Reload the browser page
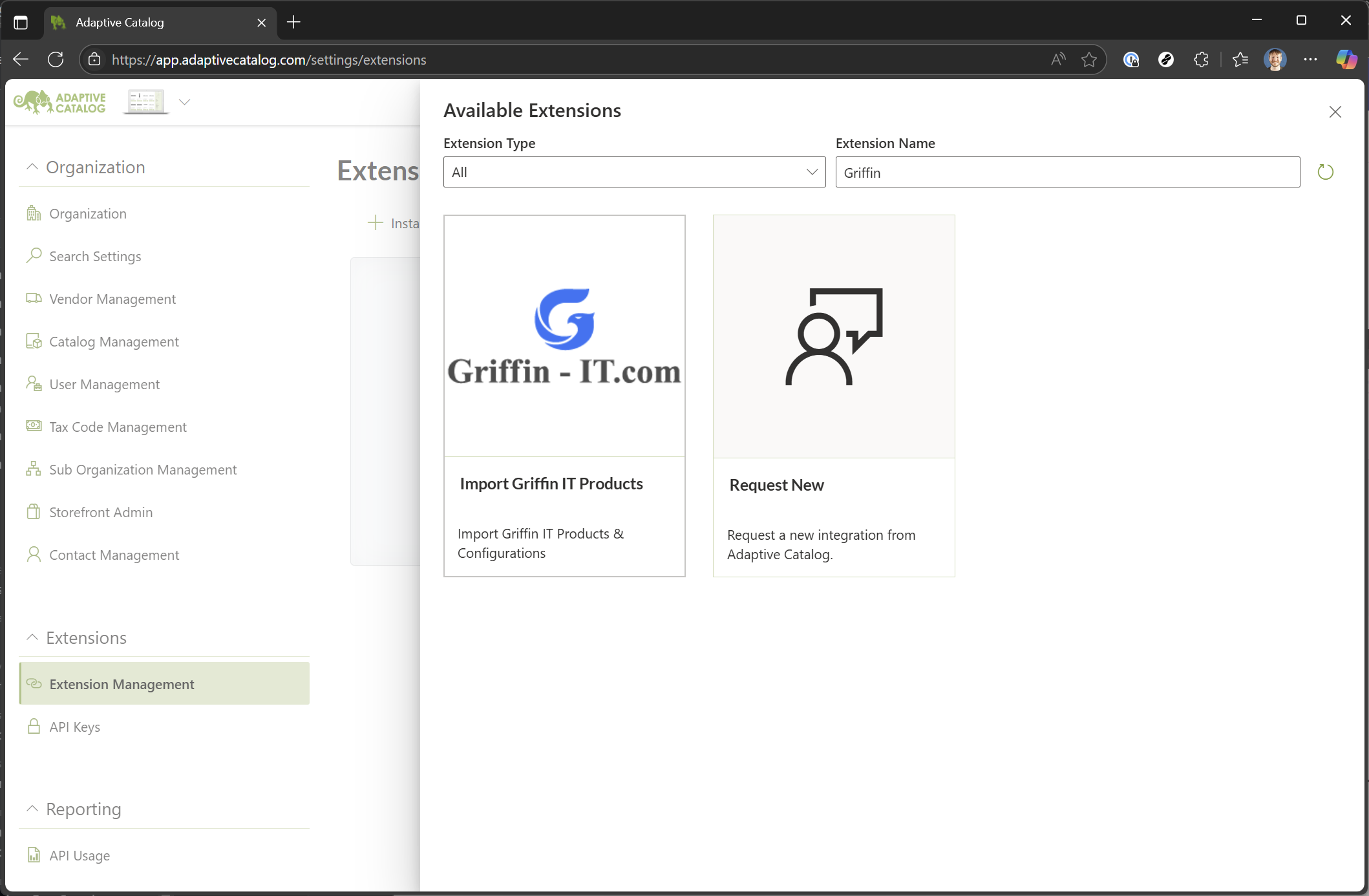 [56, 59]
